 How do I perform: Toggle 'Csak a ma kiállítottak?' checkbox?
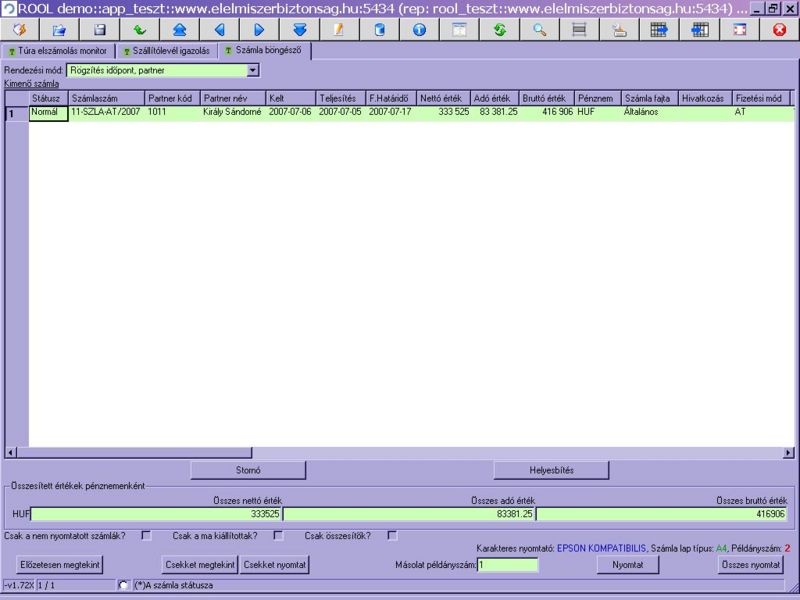[278, 535]
